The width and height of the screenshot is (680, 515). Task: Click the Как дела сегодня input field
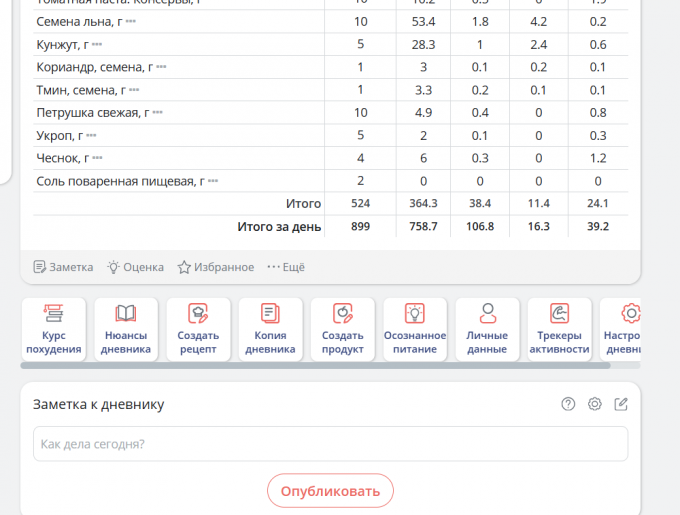[330, 444]
